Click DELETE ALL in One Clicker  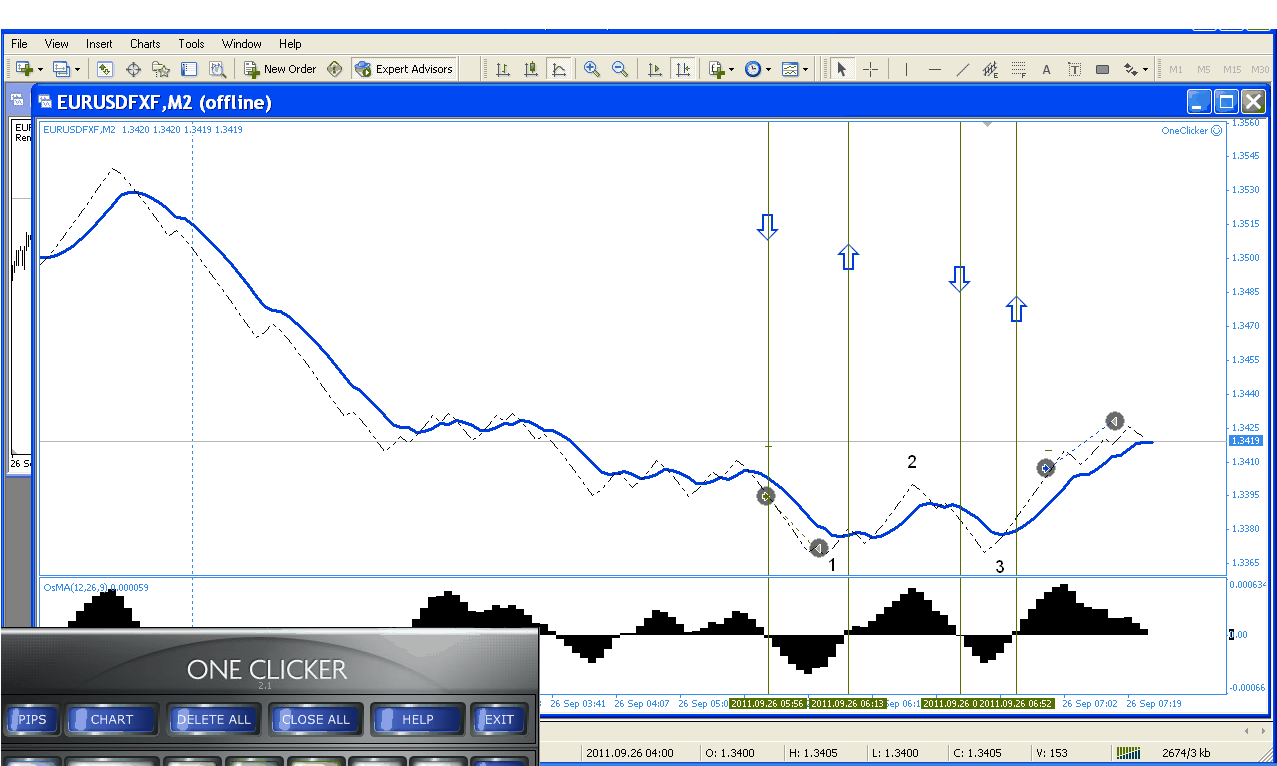coord(213,719)
